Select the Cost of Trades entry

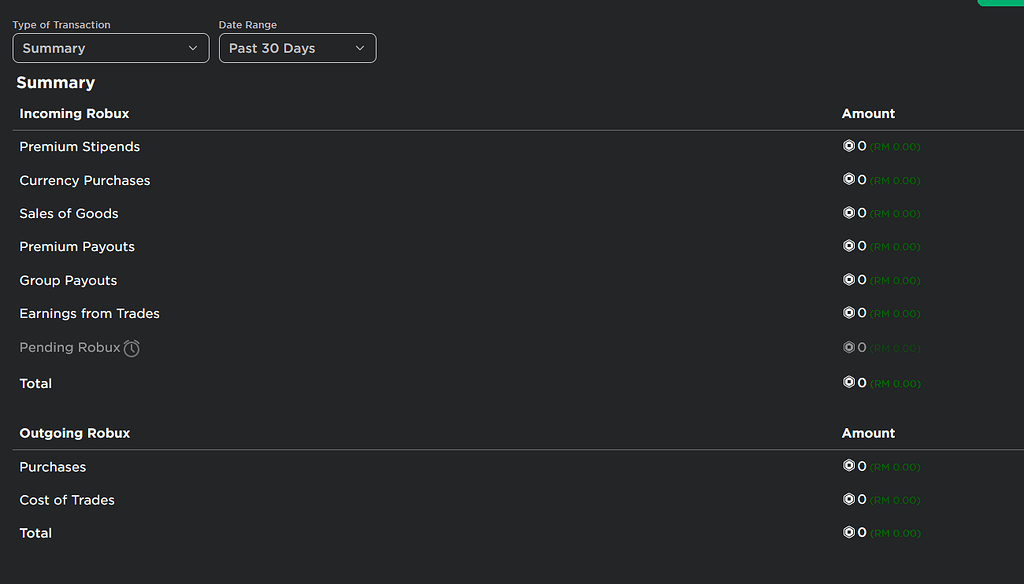click(x=67, y=500)
